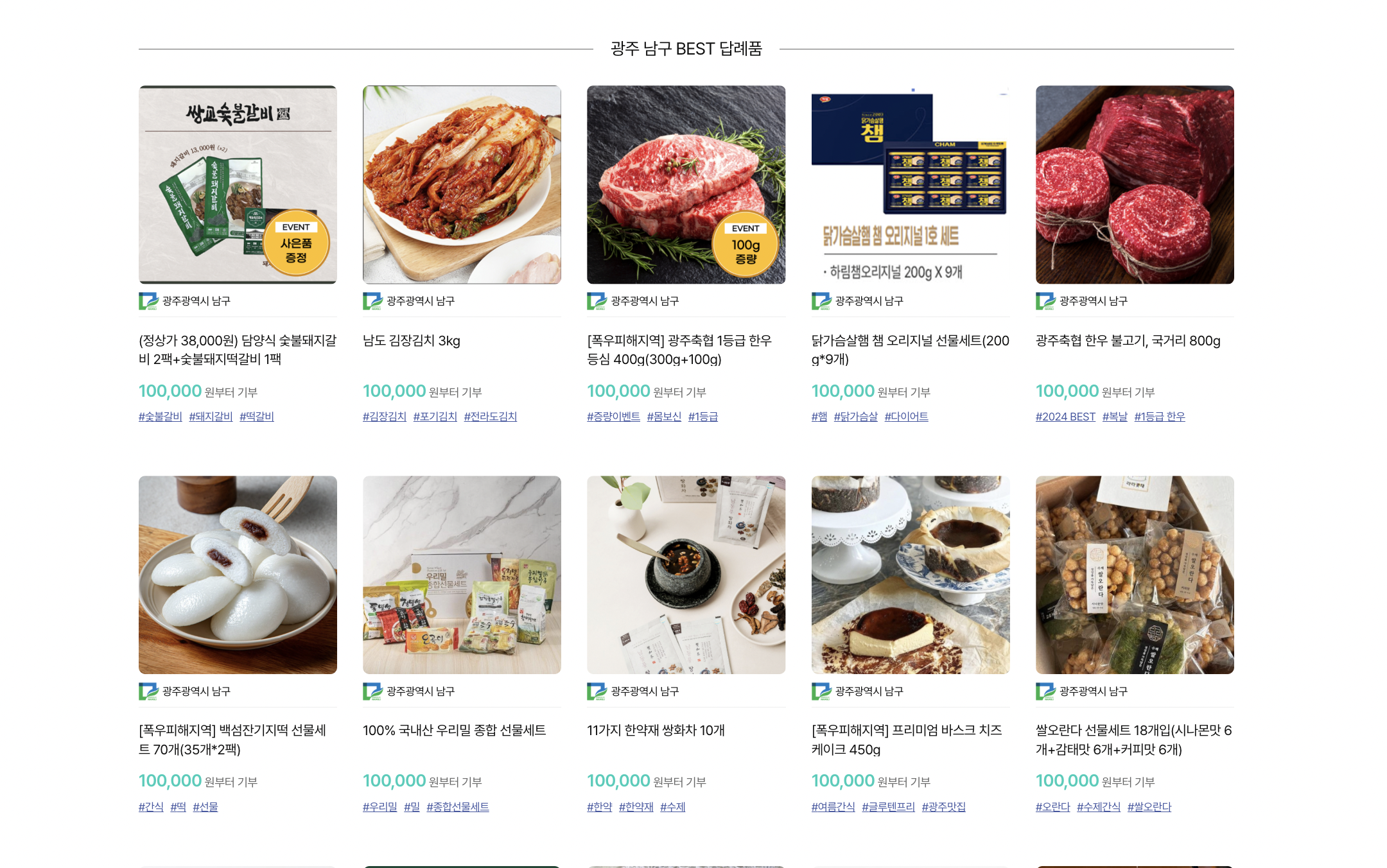Click the #닭가슴살 hashtag

tap(855, 417)
